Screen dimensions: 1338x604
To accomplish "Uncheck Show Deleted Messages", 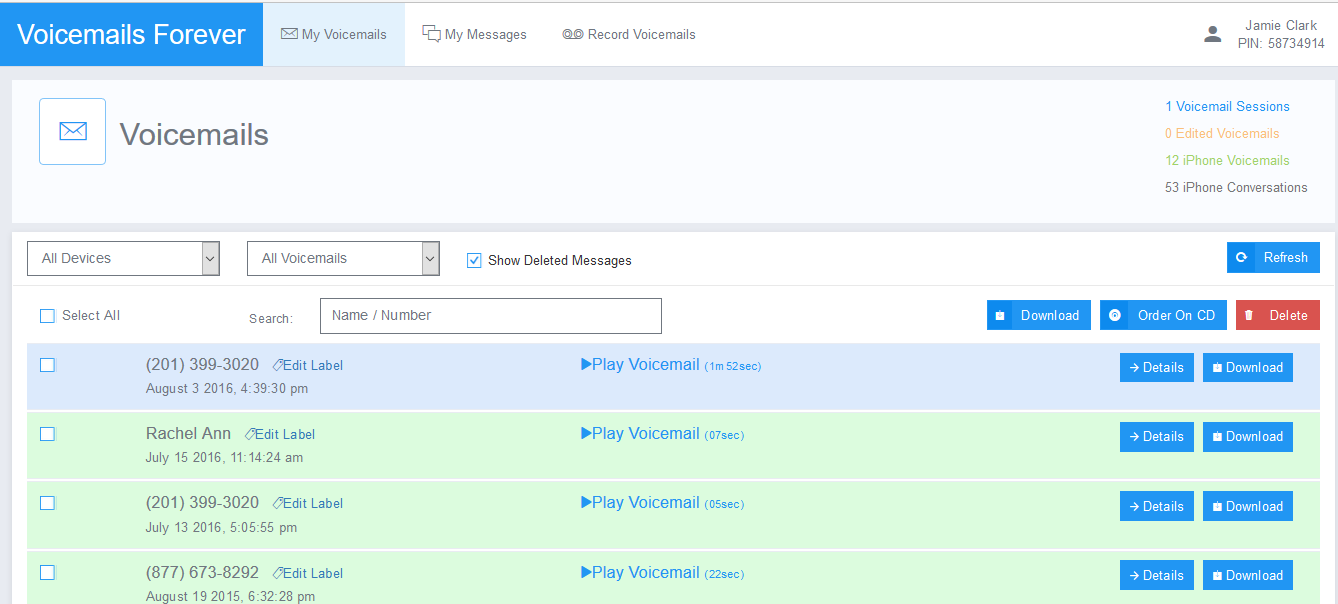I will (x=474, y=260).
